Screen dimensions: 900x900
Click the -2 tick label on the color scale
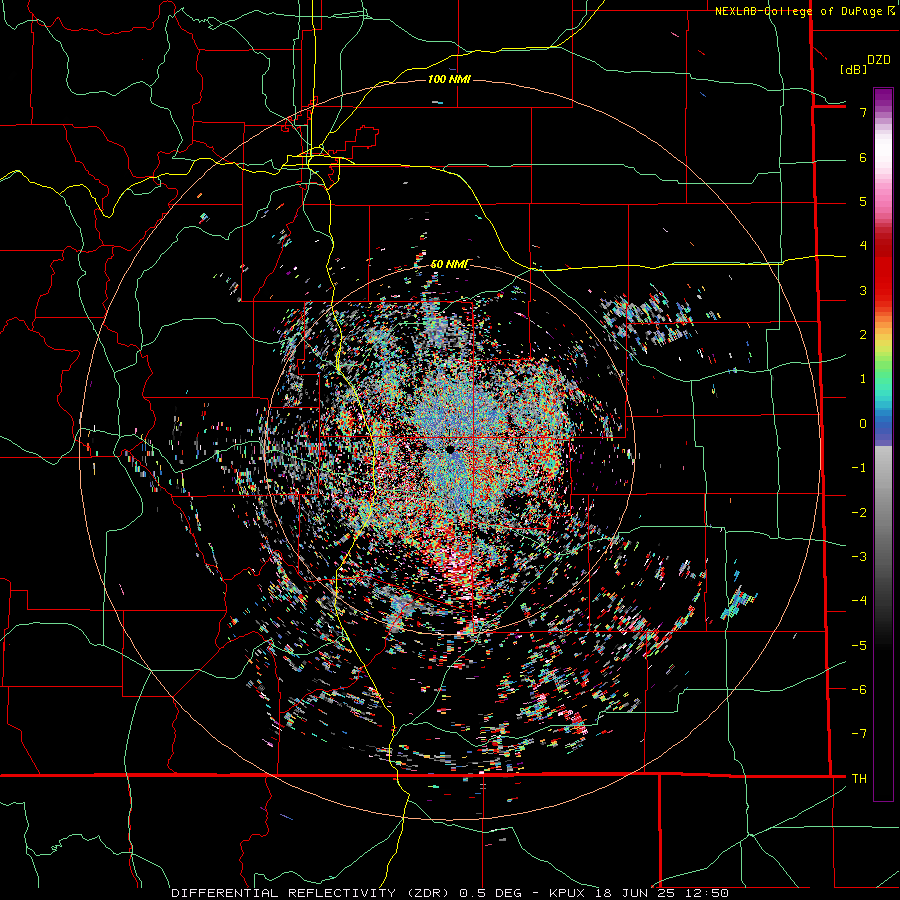[x=859, y=513]
